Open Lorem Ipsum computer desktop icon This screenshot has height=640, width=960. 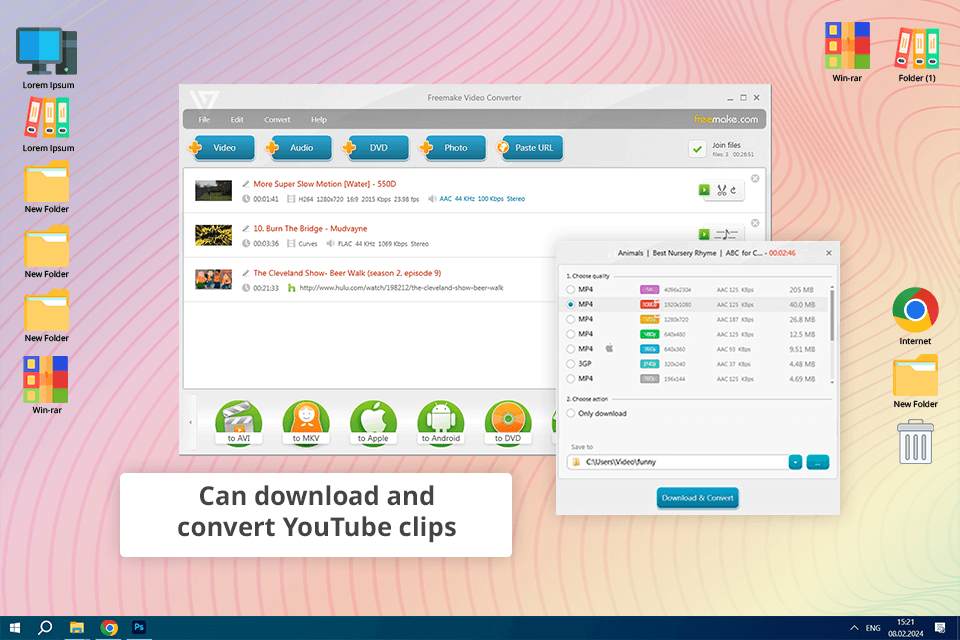48,59
